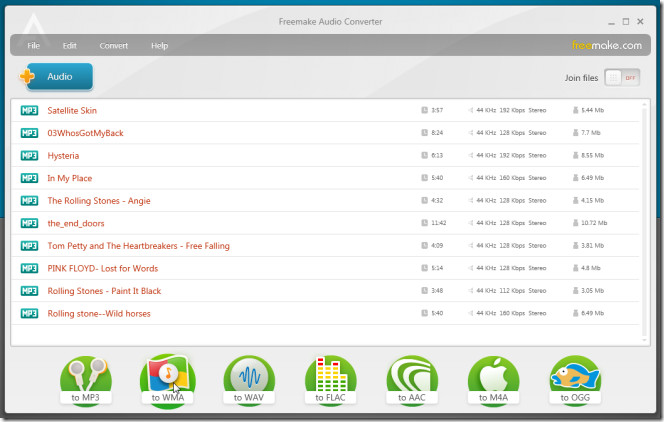Select Rolling Stones - Paint It Black title
Image resolution: width=664 pixels, height=422 pixels.
(104, 291)
